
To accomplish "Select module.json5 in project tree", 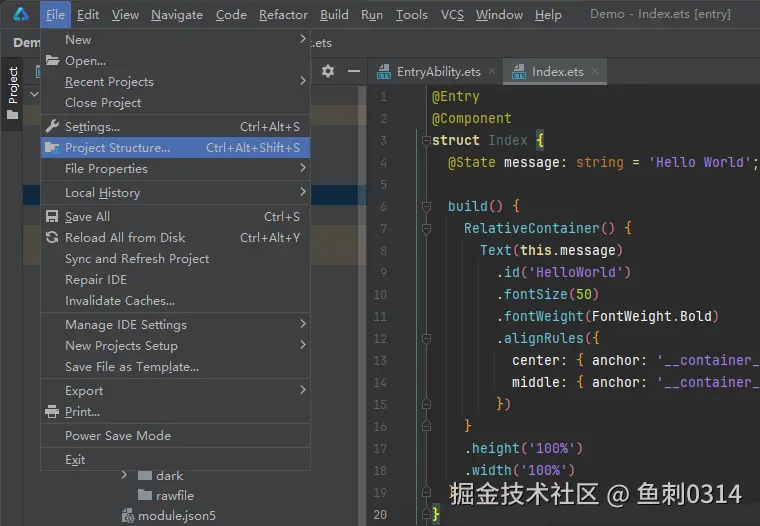I will point(169,516).
